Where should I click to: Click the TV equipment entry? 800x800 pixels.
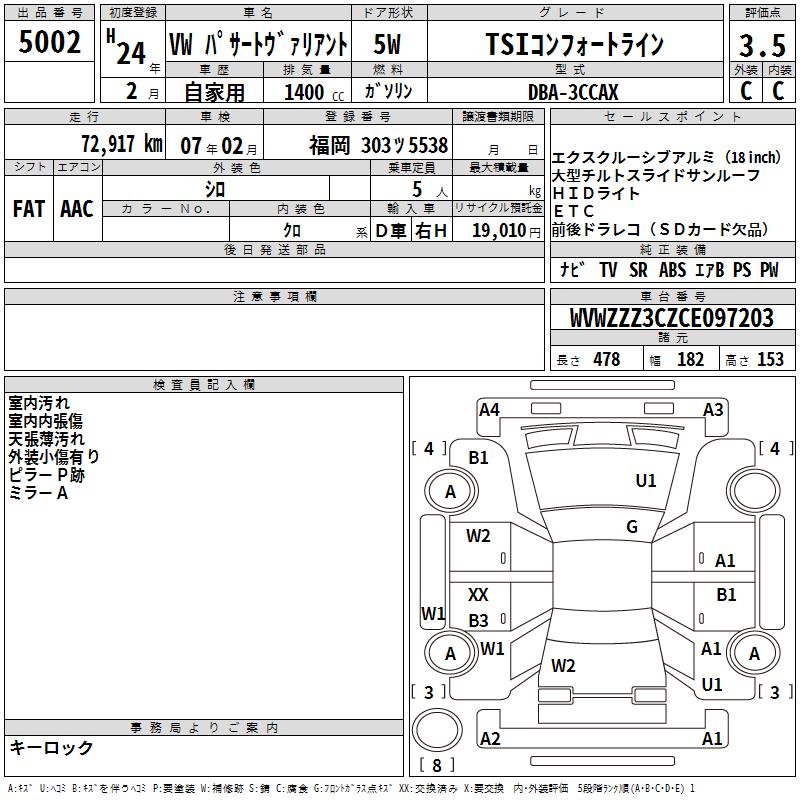pyautogui.click(x=608, y=270)
